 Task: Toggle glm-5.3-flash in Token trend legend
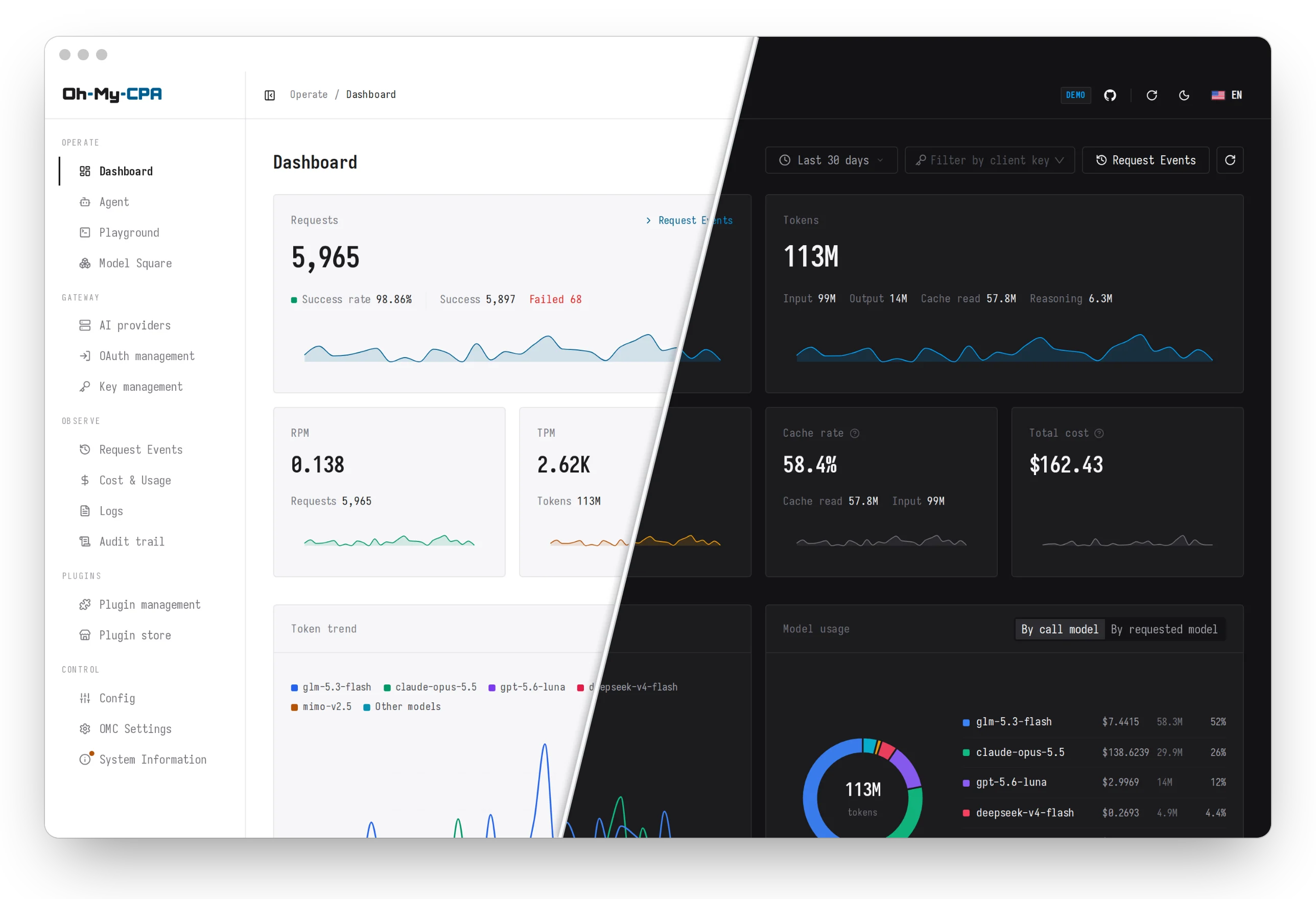coord(331,687)
